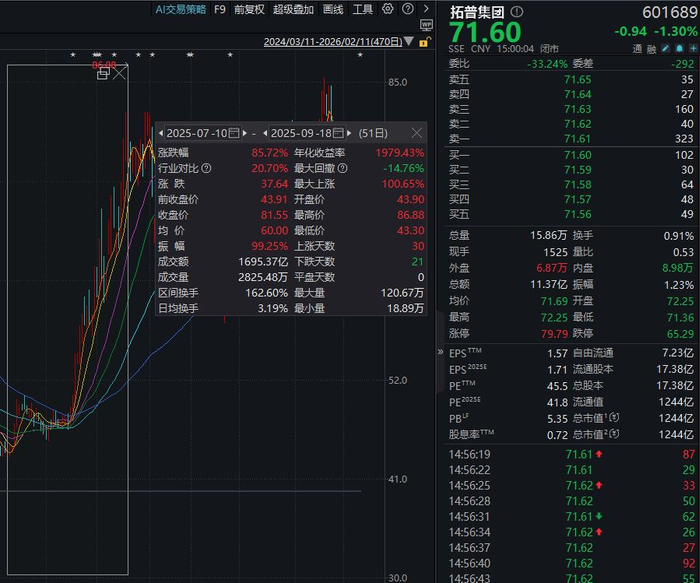Click the info icon beside 拓普集团
Image resolution: width=700 pixels, height=583 pixels.
coord(517,12)
